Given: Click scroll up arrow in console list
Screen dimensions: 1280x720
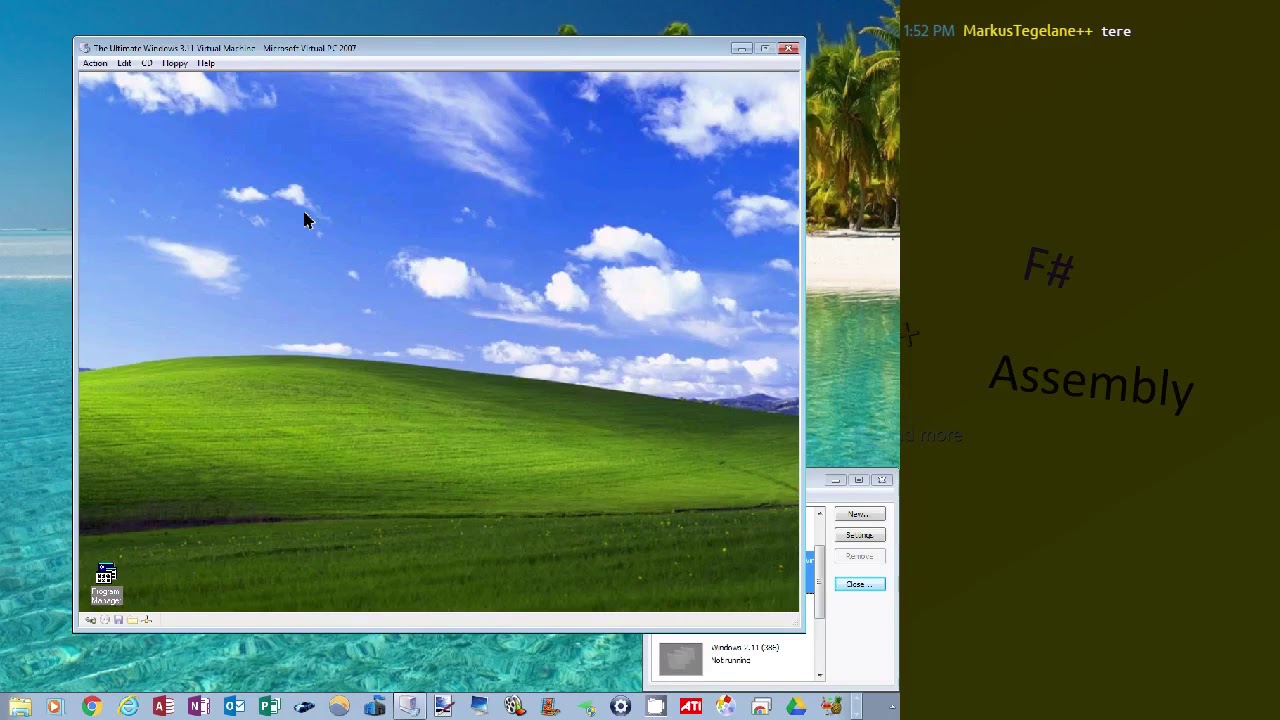Looking at the screenshot, I should (820, 514).
